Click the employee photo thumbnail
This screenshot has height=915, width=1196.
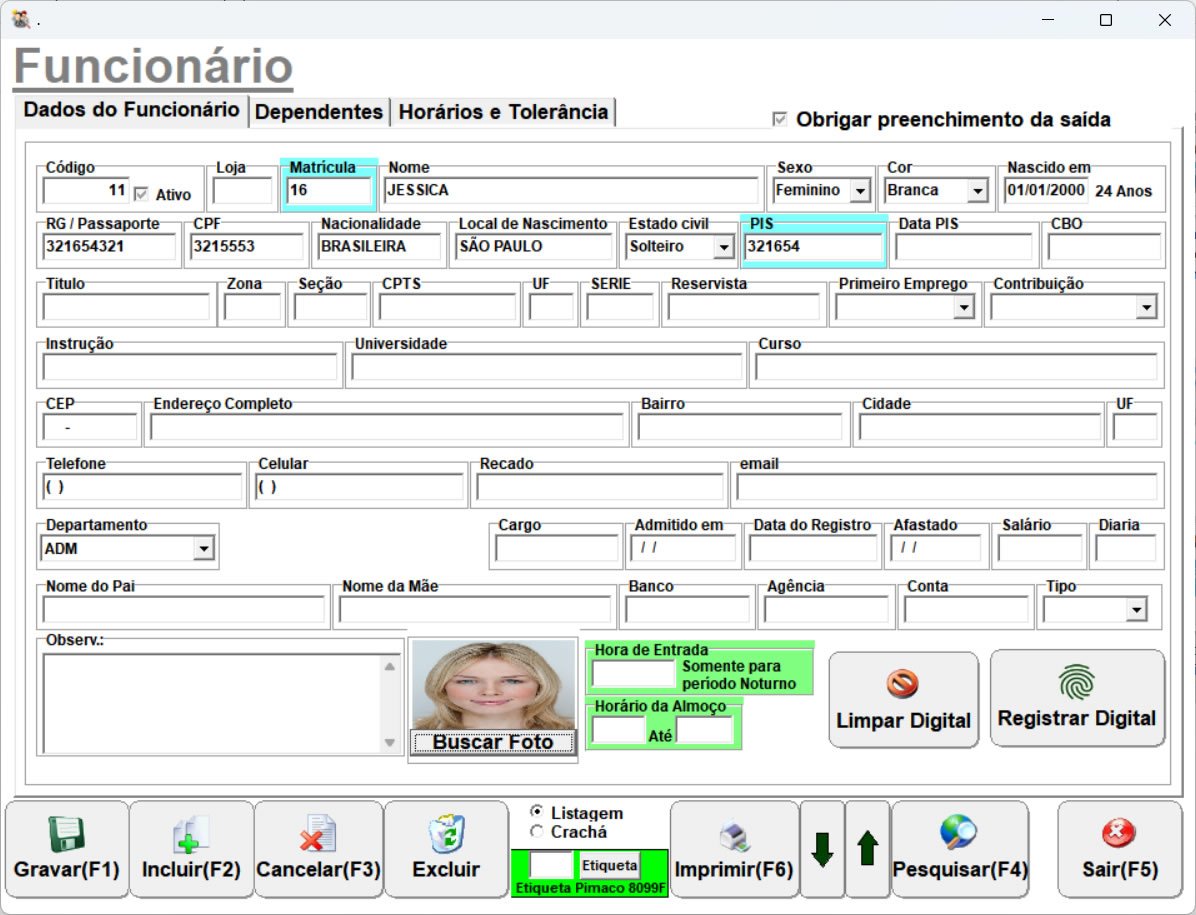(493, 685)
